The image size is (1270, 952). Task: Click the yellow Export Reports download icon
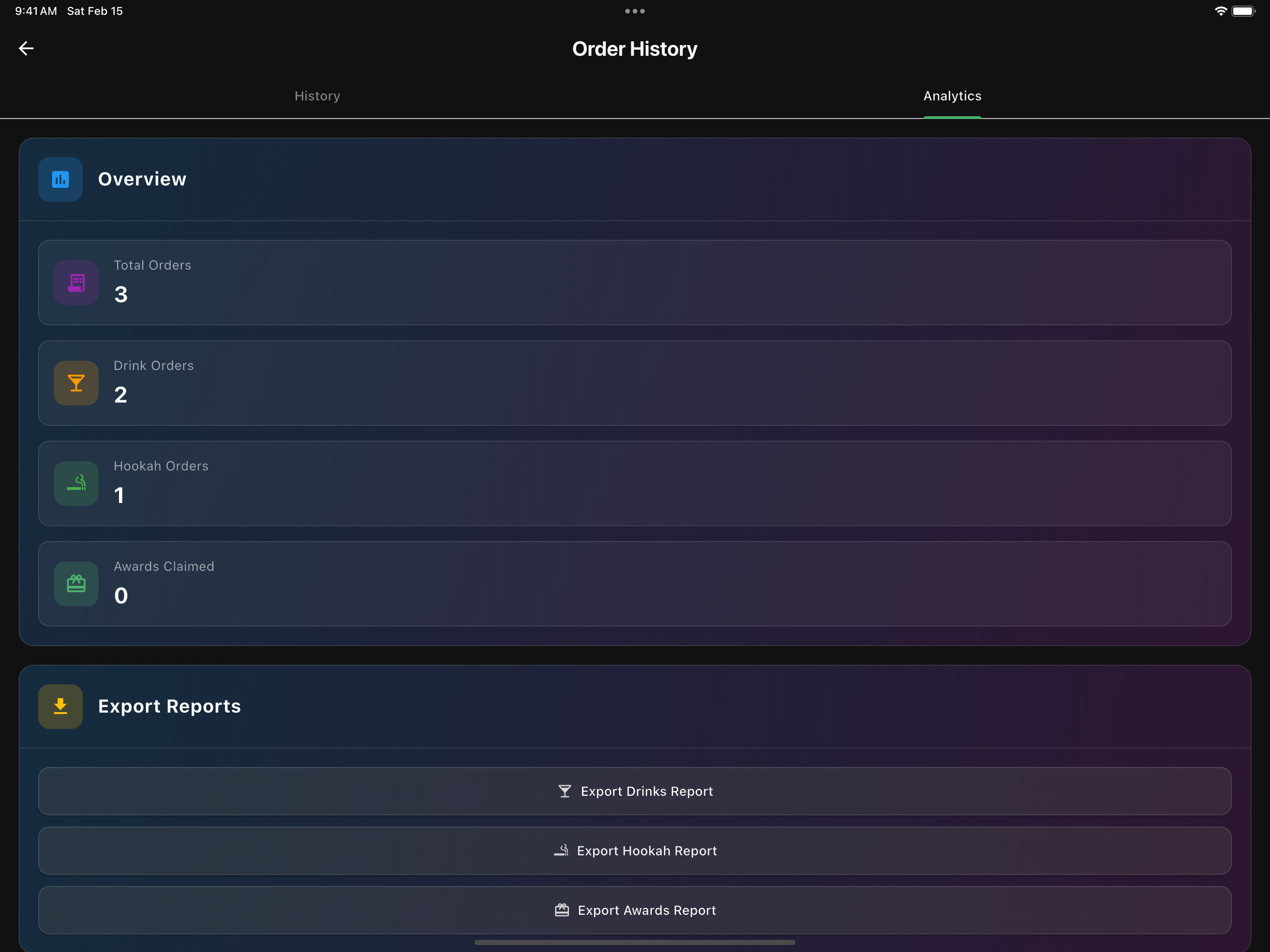click(x=60, y=706)
